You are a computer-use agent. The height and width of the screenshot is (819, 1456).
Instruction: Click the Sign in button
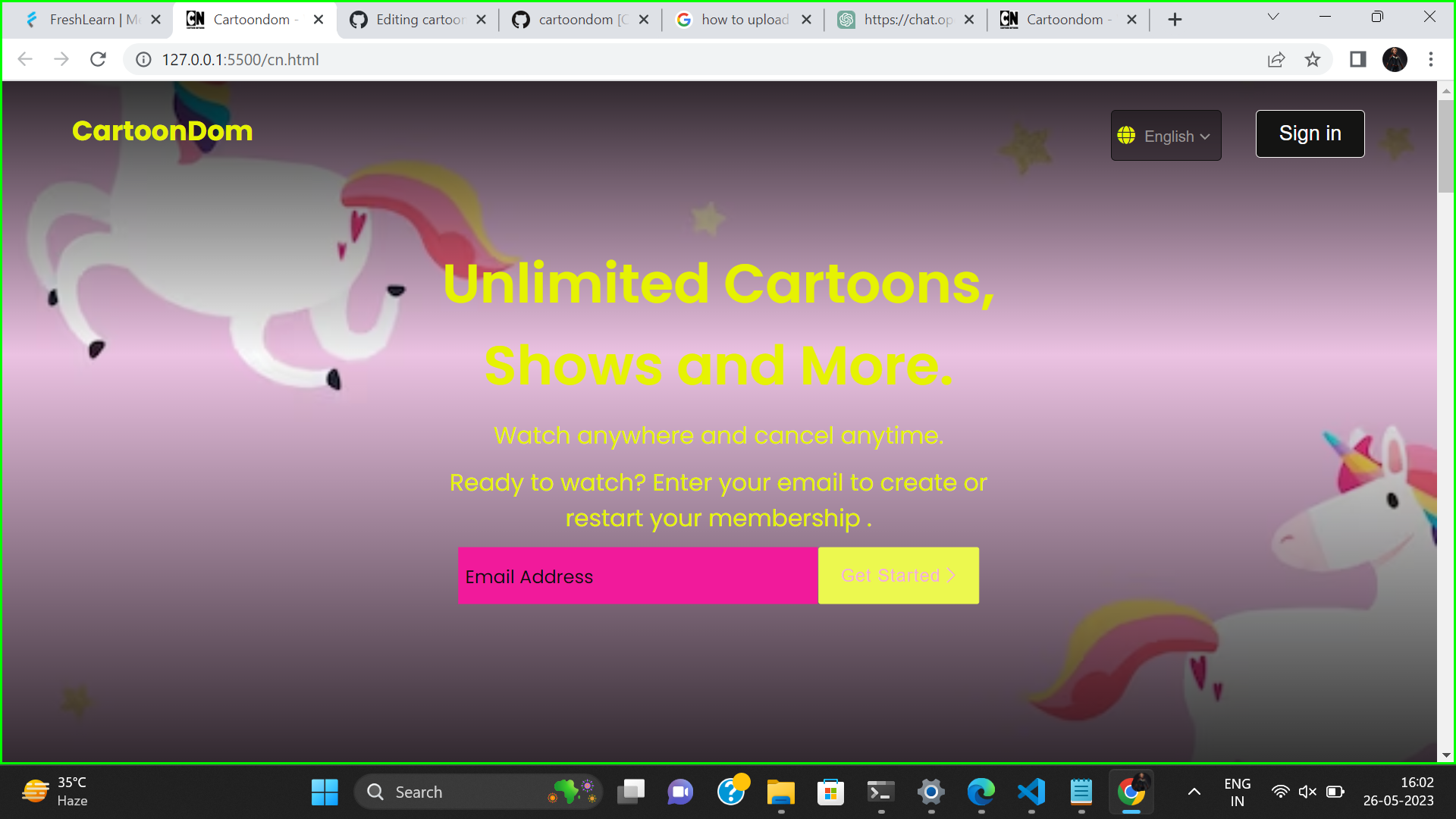tap(1310, 133)
